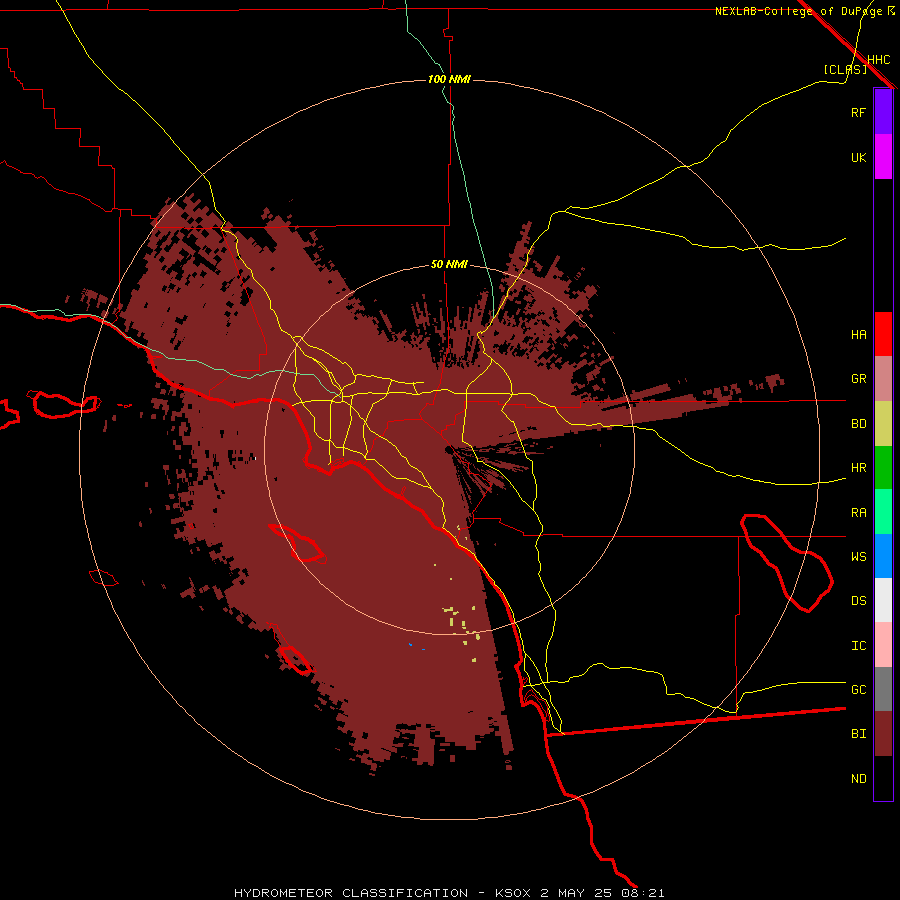
Task: Click the RF purple legend swatch
Action: [883, 112]
